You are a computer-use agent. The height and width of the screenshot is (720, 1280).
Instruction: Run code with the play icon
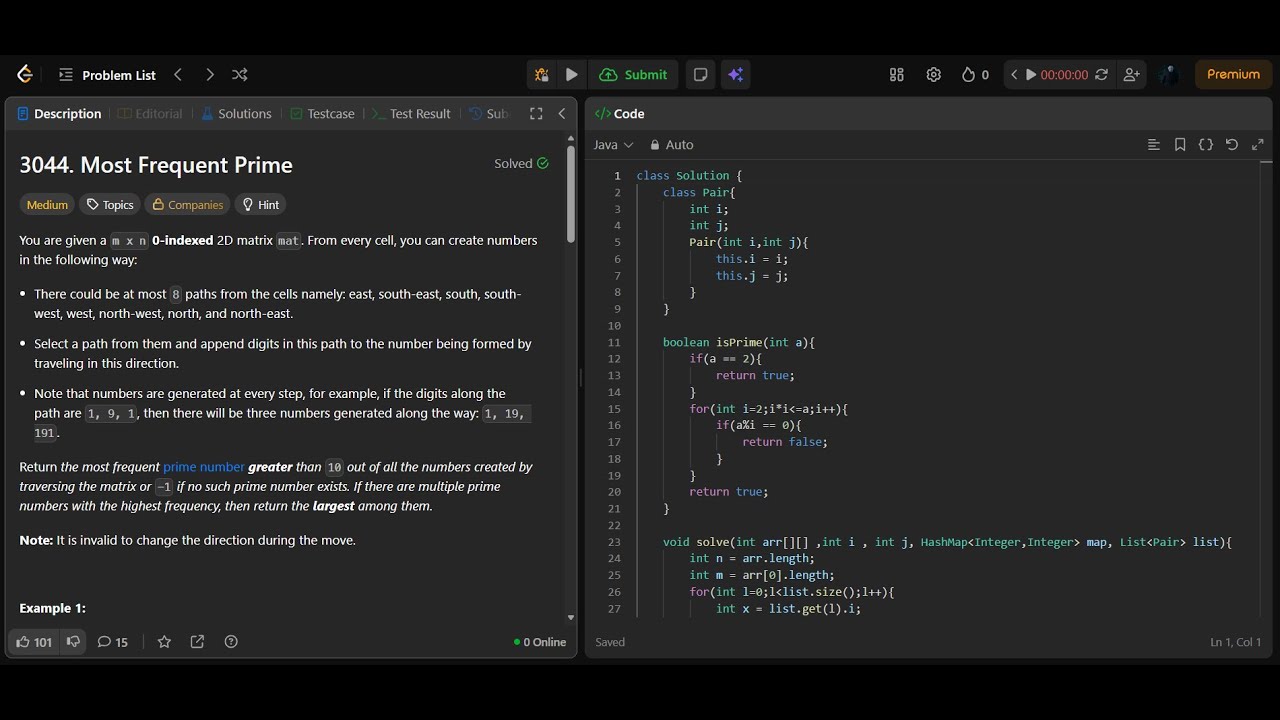point(571,75)
